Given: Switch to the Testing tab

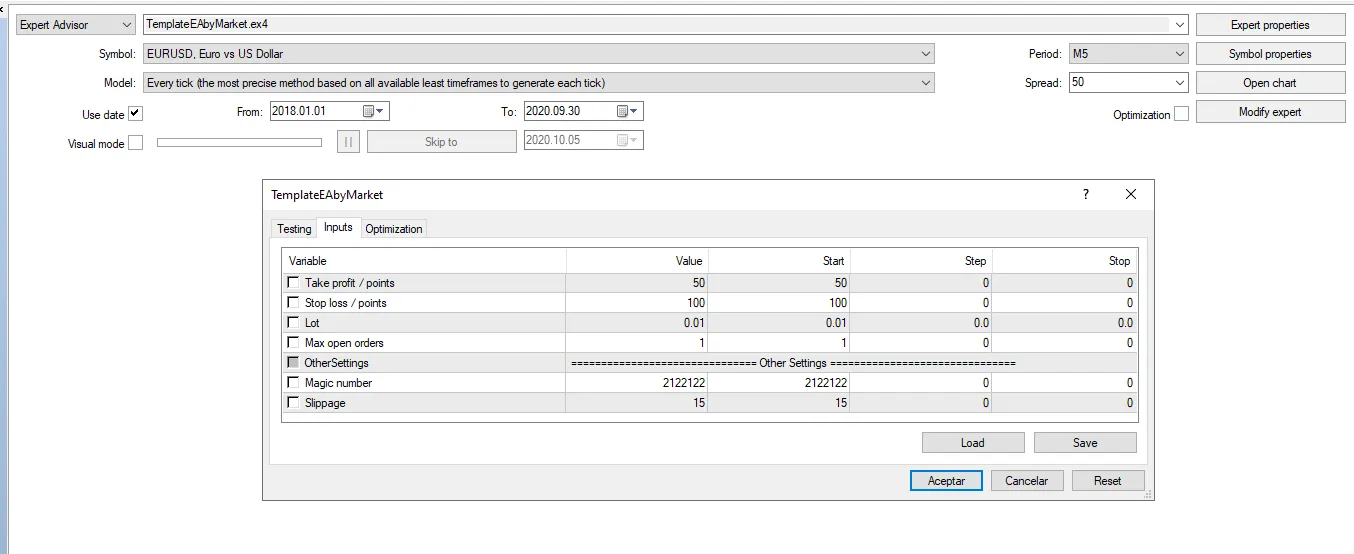Looking at the screenshot, I should (x=294, y=229).
